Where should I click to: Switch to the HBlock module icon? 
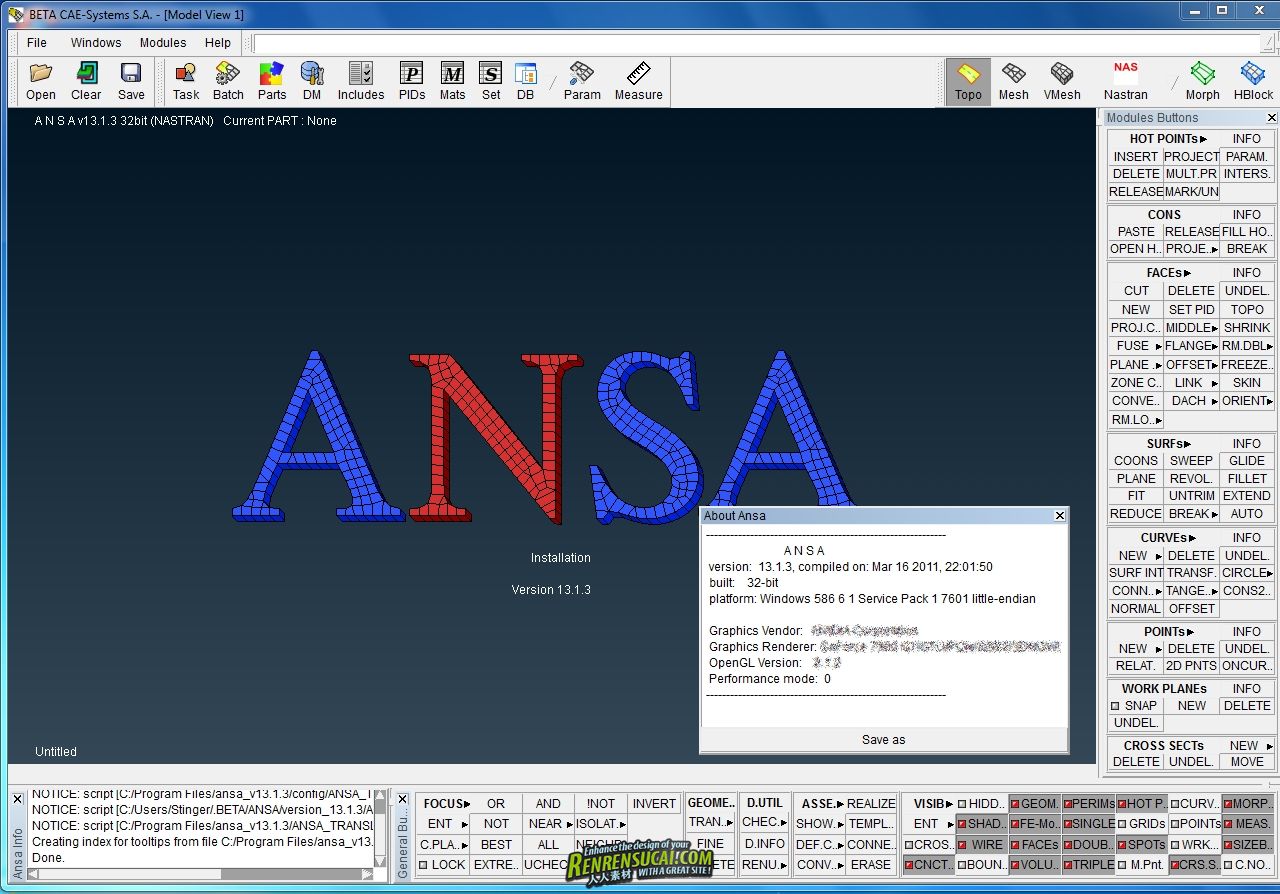point(1253,82)
